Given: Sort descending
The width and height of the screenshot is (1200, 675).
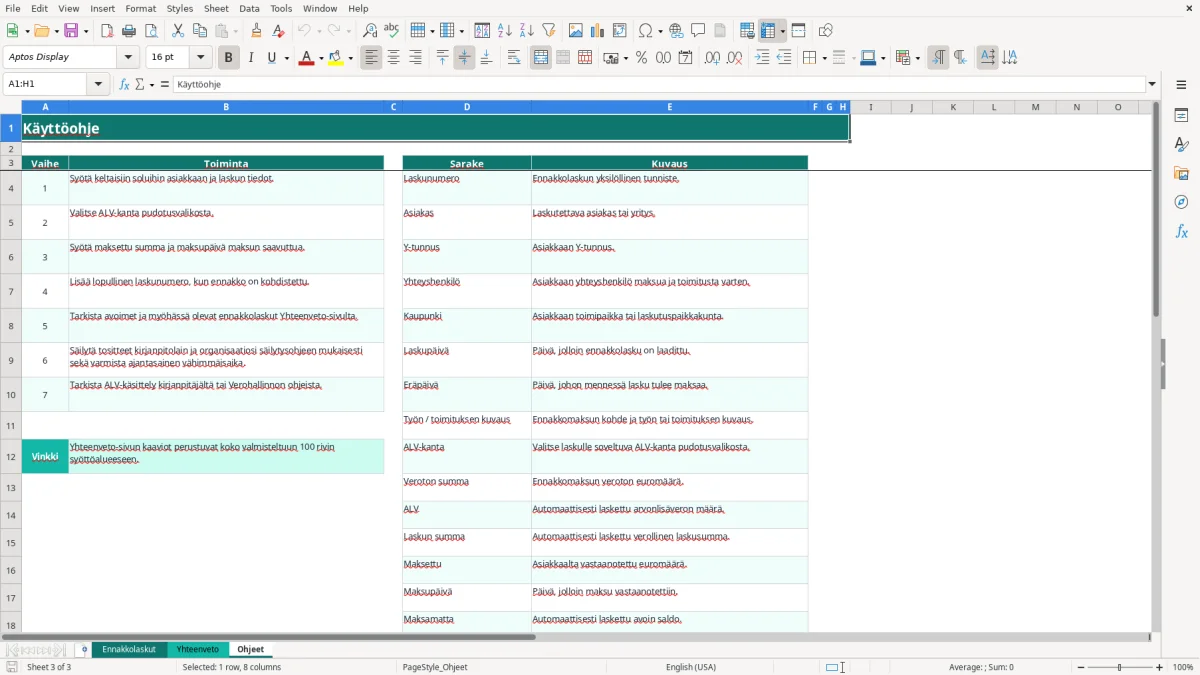Looking at the screenshot, I should click(x=526, y=31).
